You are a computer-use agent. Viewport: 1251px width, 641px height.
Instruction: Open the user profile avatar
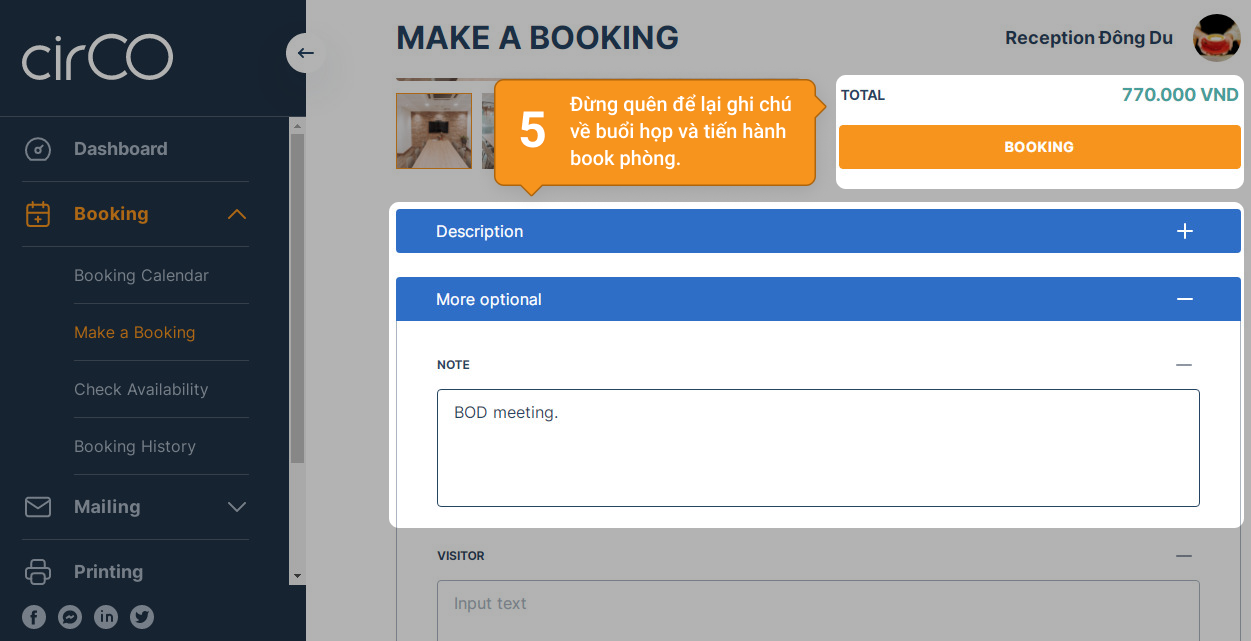coord(1217,38)
